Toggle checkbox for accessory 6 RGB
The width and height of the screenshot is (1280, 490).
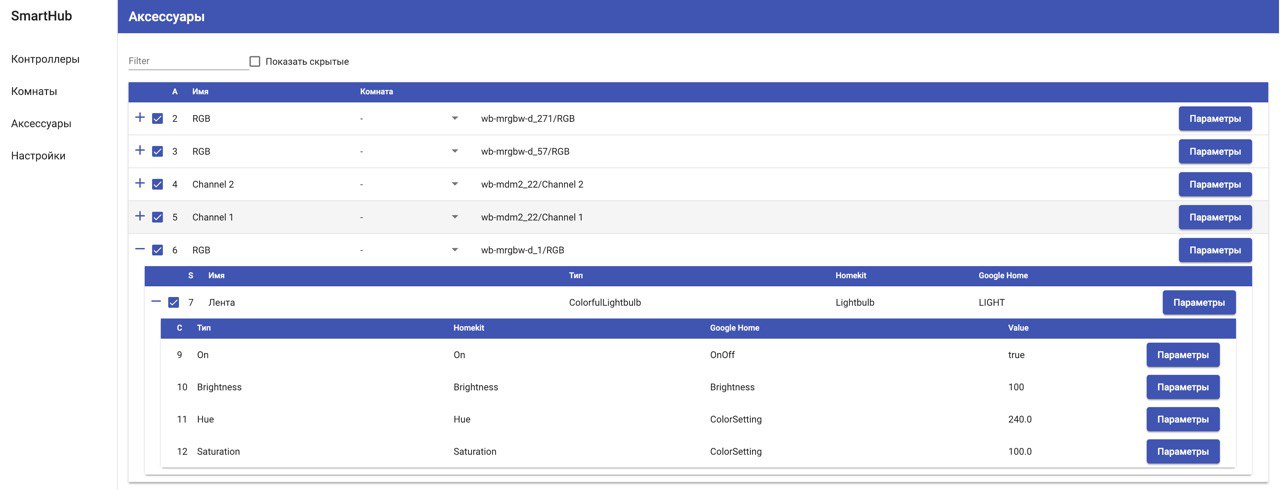(x=157, y=250)
